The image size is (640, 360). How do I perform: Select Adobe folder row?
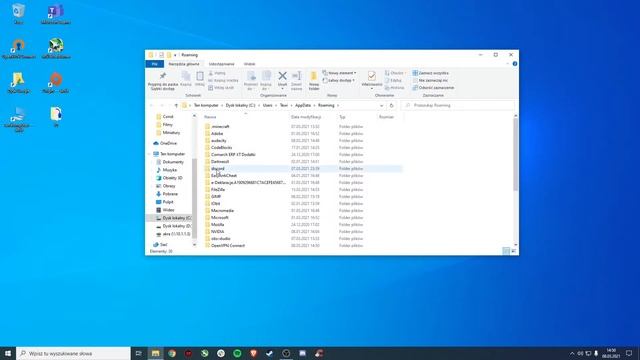302,133
